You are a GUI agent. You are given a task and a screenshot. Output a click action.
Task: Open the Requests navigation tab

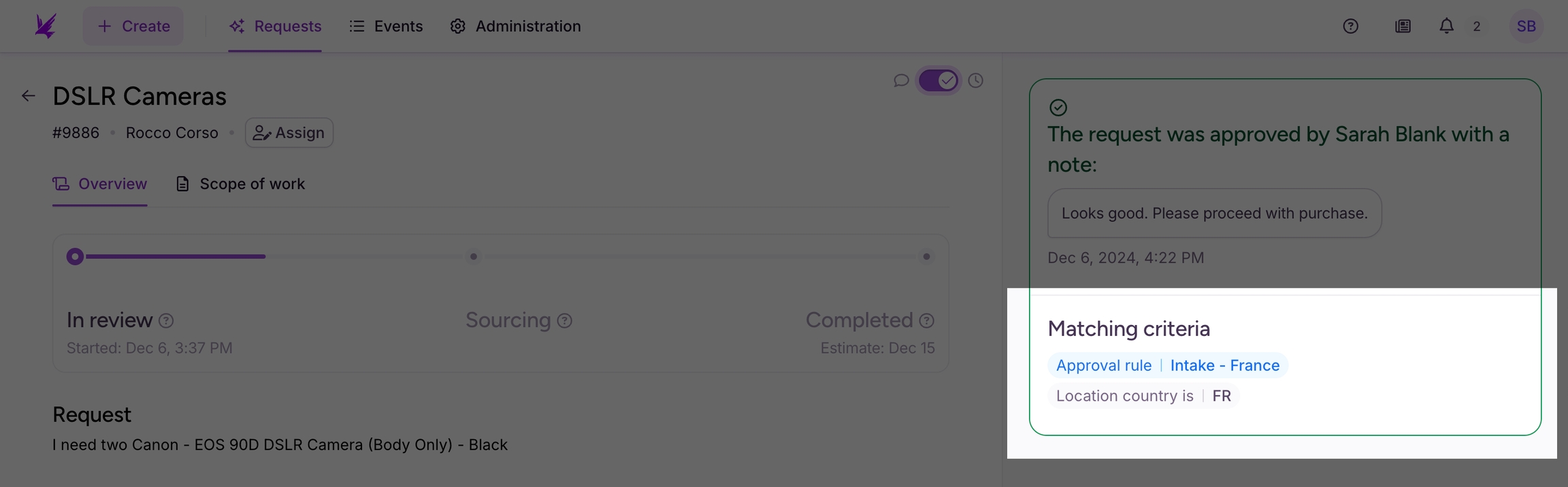coord(275,26)
